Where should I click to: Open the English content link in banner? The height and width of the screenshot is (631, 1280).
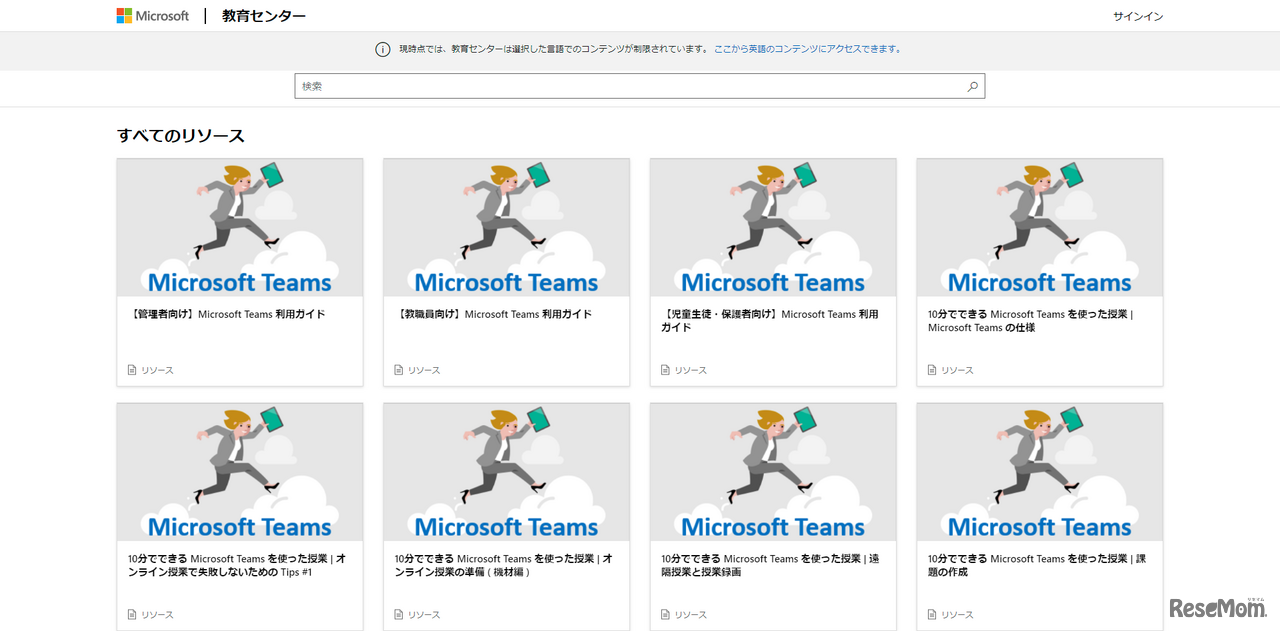(x=807, y=49)
